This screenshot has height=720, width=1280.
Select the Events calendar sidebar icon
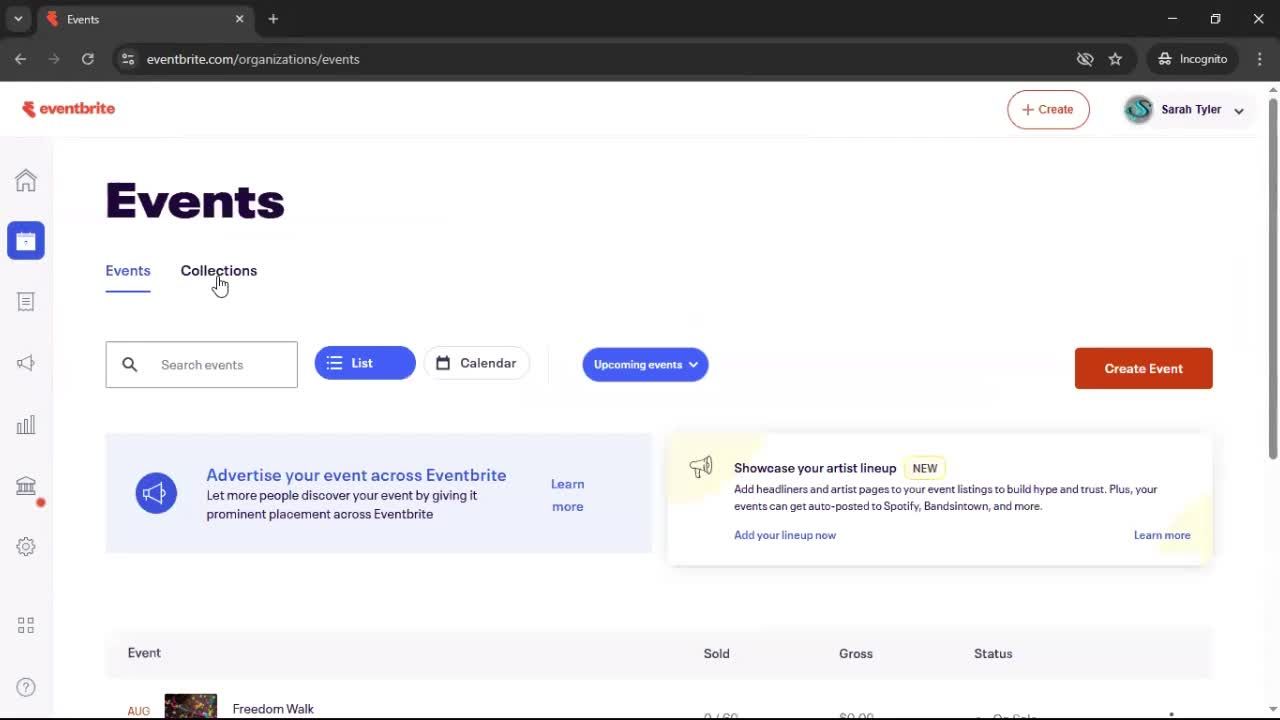coord(26,241)
